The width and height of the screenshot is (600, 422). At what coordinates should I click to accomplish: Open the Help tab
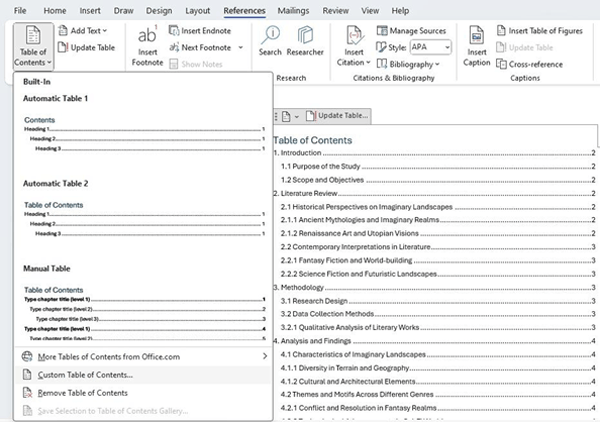[x=400, y=11]
